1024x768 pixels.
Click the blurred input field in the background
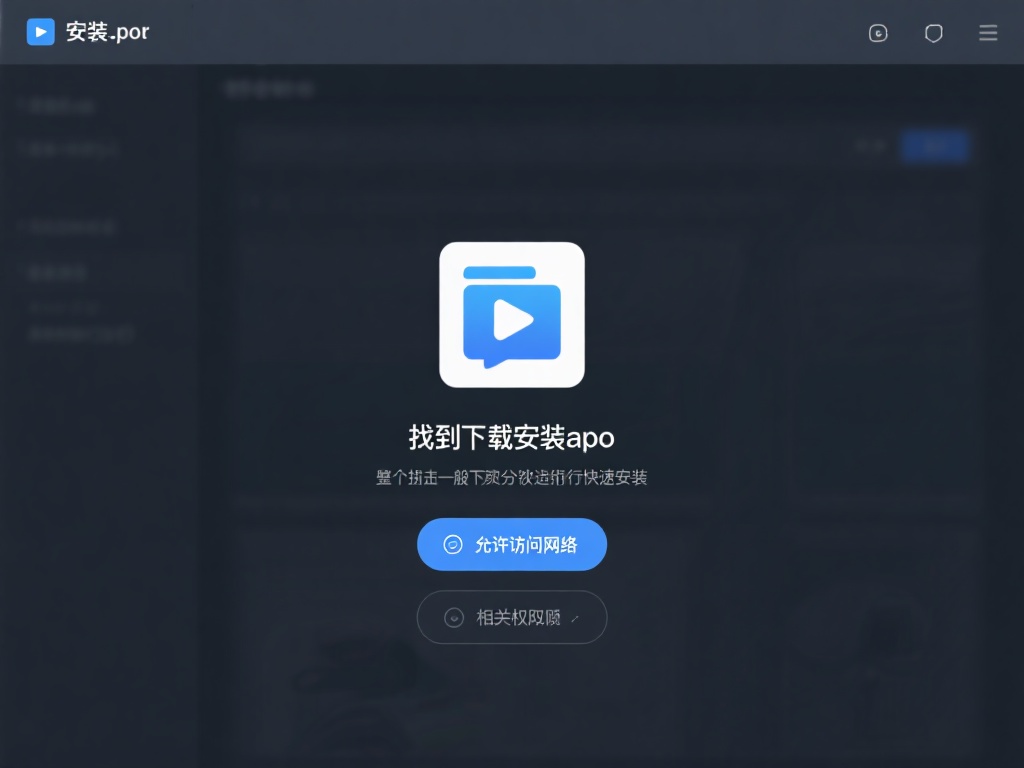(540, 146)
